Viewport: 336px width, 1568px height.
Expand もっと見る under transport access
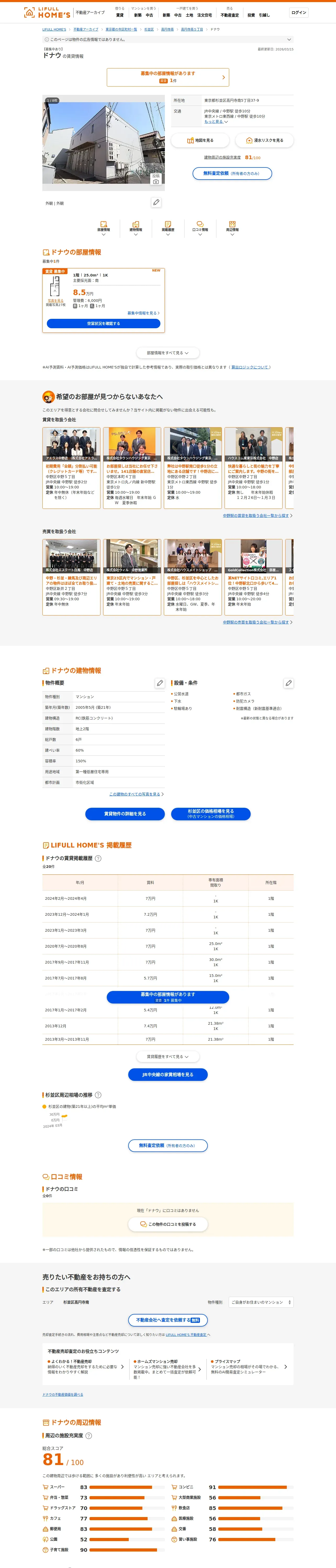(216, 122)
